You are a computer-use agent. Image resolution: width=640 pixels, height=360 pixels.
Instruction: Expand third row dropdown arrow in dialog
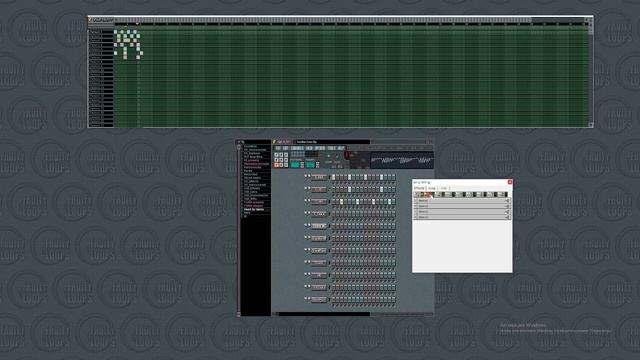click(x=507, y=211)
